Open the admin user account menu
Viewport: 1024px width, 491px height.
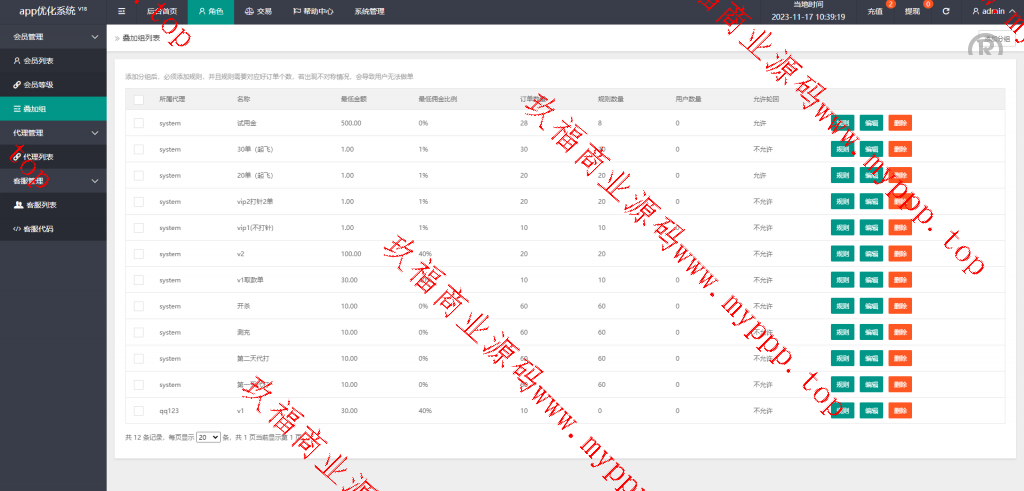coord(992,12)
